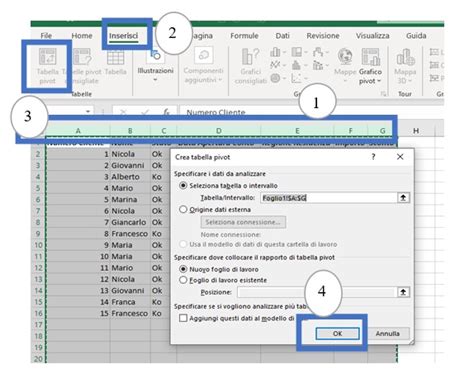Insert a pie chart icon
The height and width of the screenshot is (383, 474).
click(x=275, y=78)
